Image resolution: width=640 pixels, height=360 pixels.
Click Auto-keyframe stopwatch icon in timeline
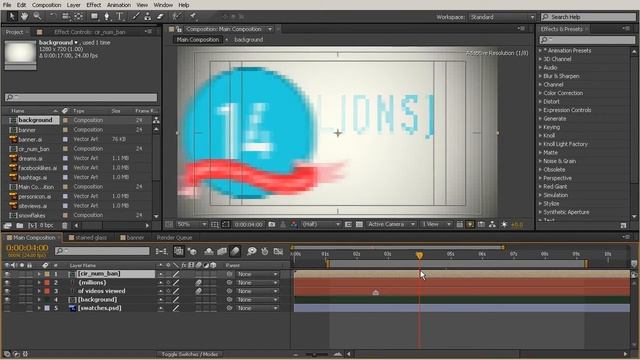pyautogui.click(x=264, y=251)
